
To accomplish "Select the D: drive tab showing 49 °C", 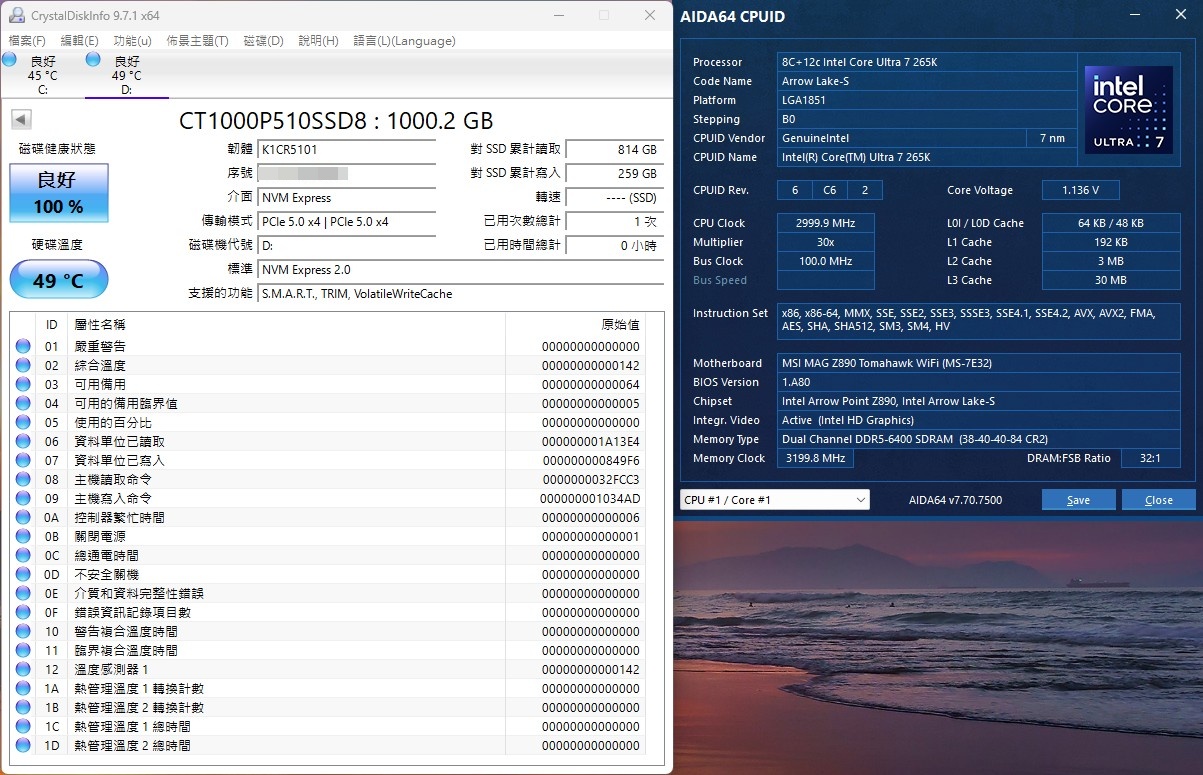I will [126, 75].
